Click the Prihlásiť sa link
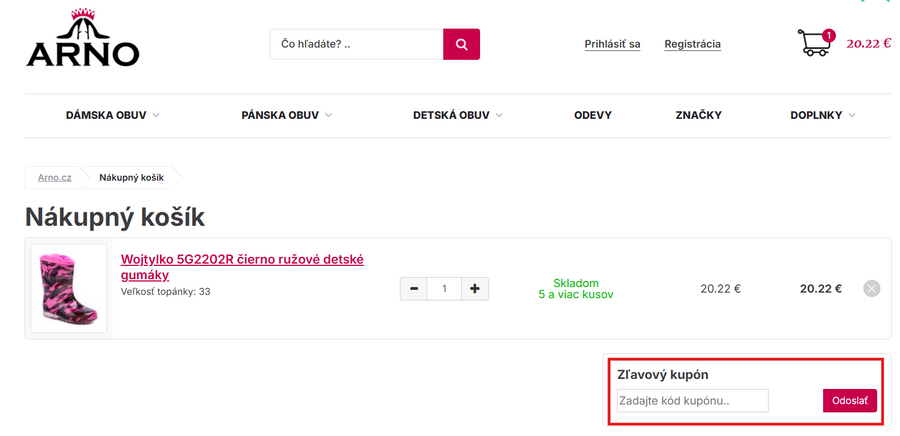Viewport: 900px width, 436px height. tap(612, 44)
